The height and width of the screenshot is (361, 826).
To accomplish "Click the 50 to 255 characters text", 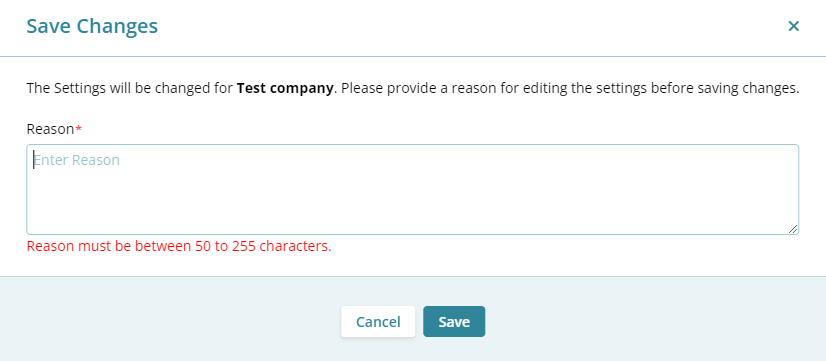I will (x=263, y=246).
